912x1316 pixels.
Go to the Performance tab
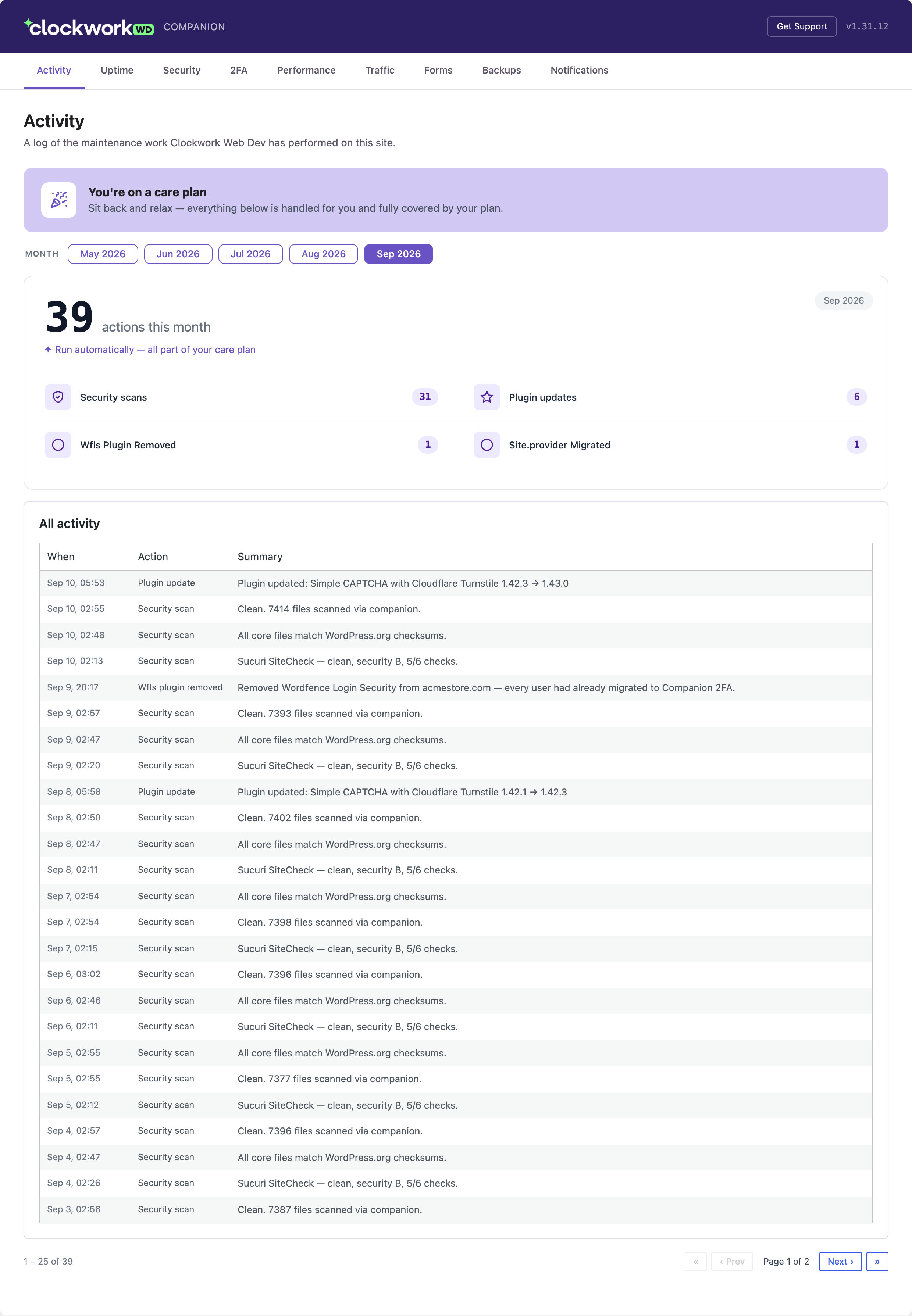[x=306, y=70]
